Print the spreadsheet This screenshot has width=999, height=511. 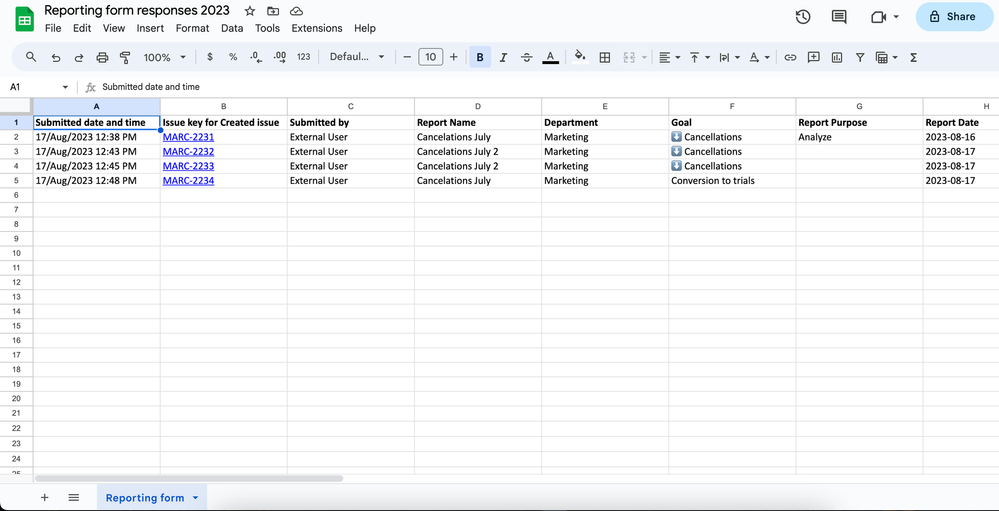(x=102, y=57)
